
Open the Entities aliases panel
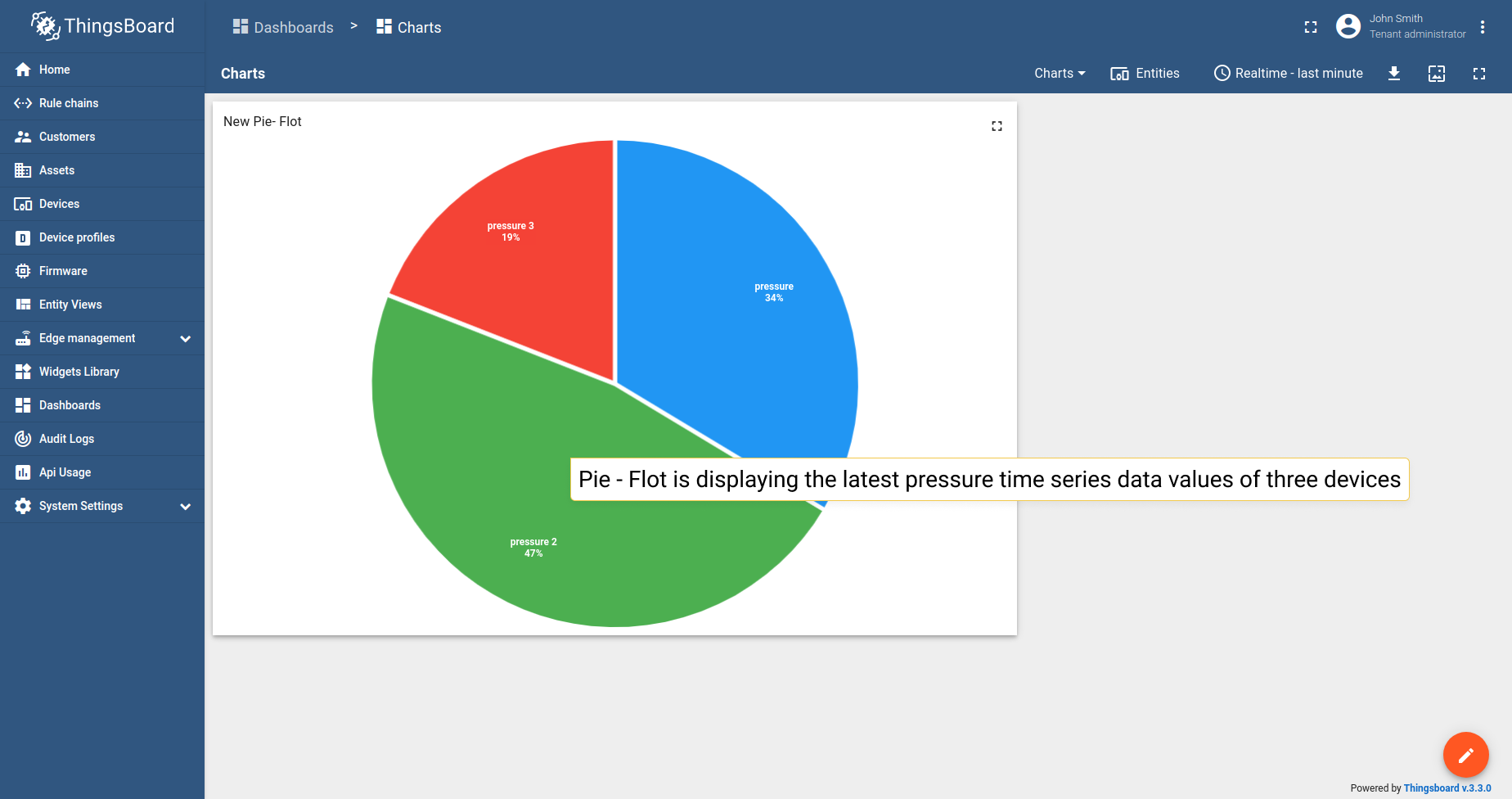click(x=1145, y=74)
